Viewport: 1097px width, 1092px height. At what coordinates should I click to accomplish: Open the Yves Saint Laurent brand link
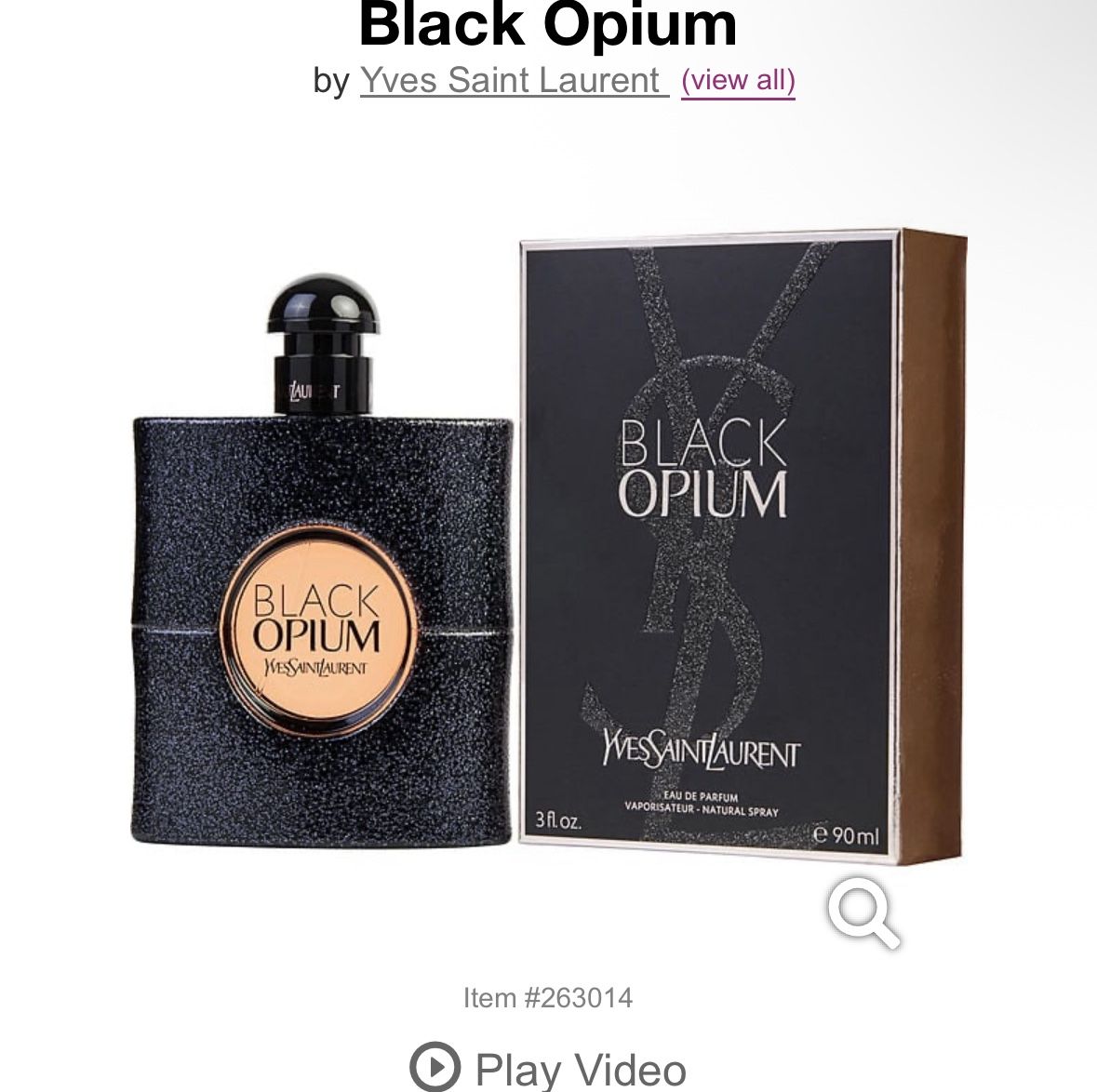click(515, 80)
